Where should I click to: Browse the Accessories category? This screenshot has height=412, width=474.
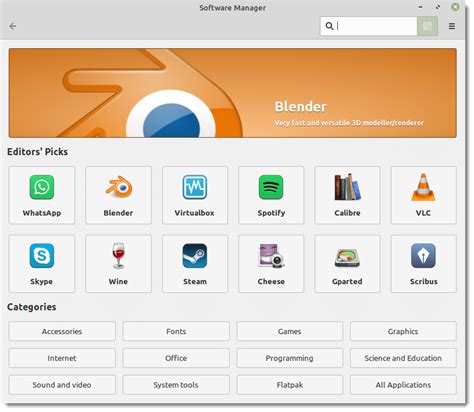tap(62, 331)
